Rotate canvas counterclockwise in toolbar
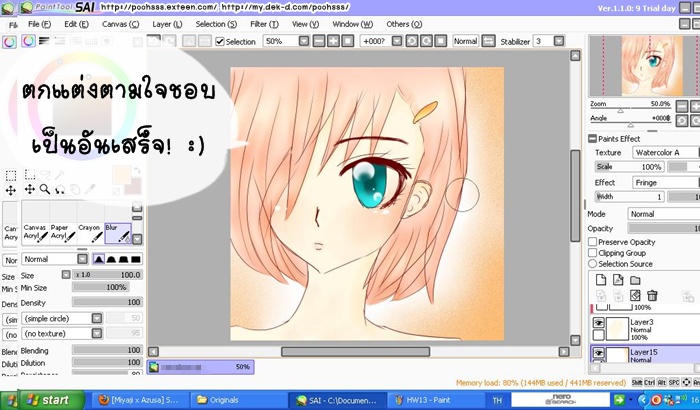Viewport: 700px width, 410px height. [412, 41]
